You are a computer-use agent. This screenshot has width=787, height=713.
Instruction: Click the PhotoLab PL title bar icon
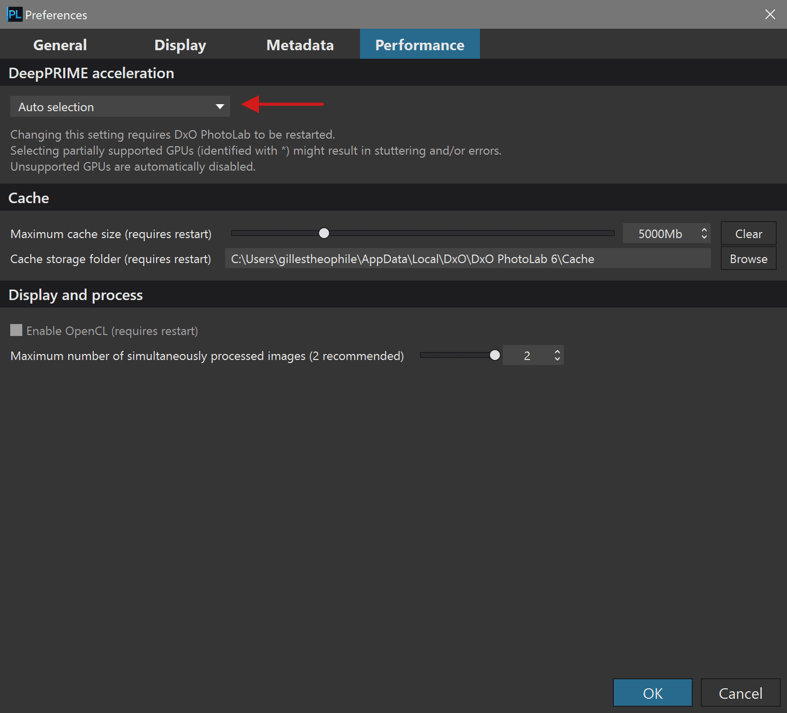(x=15, y=15)
